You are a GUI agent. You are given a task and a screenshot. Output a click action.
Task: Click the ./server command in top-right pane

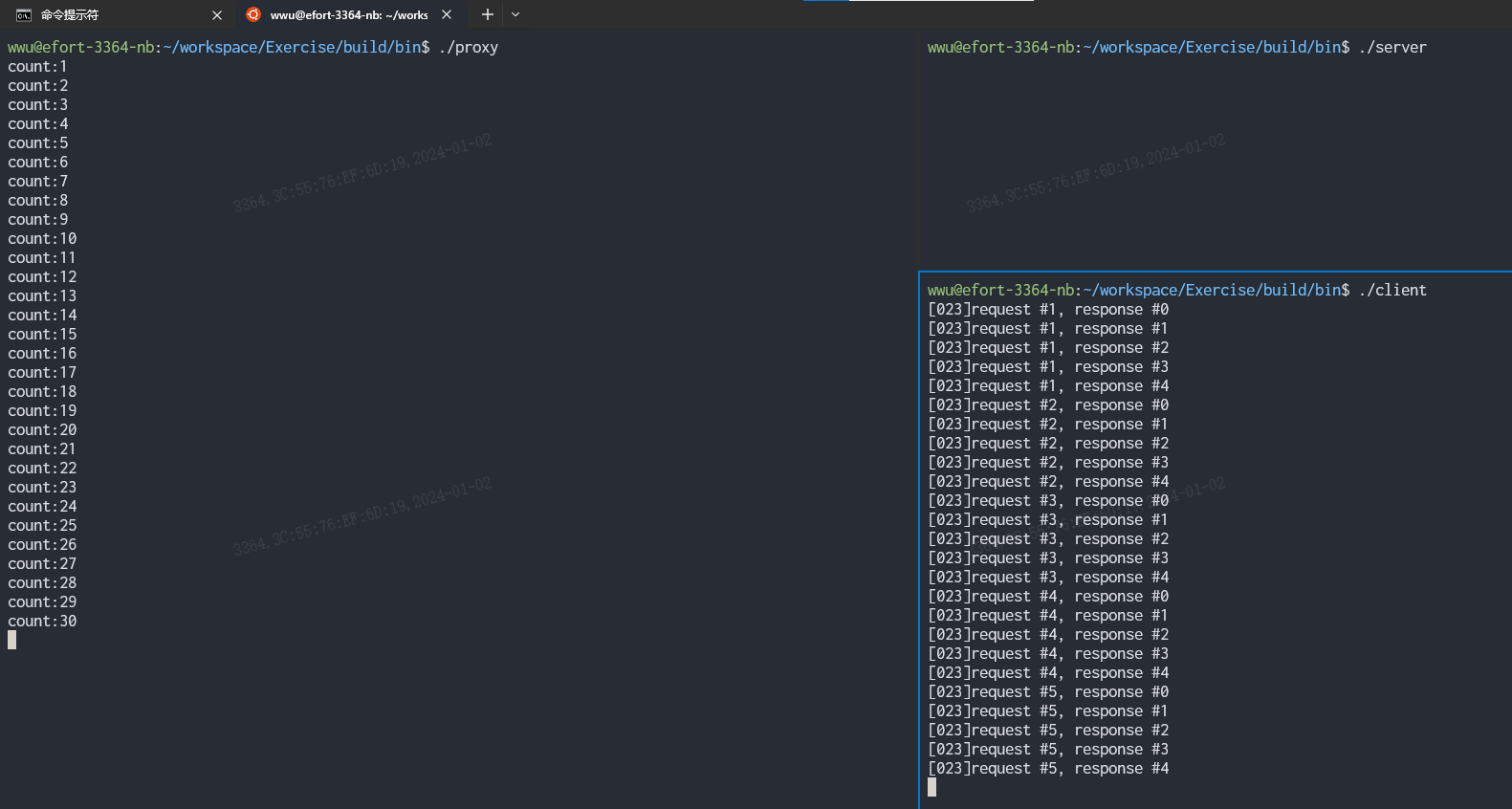point(1392,47)
